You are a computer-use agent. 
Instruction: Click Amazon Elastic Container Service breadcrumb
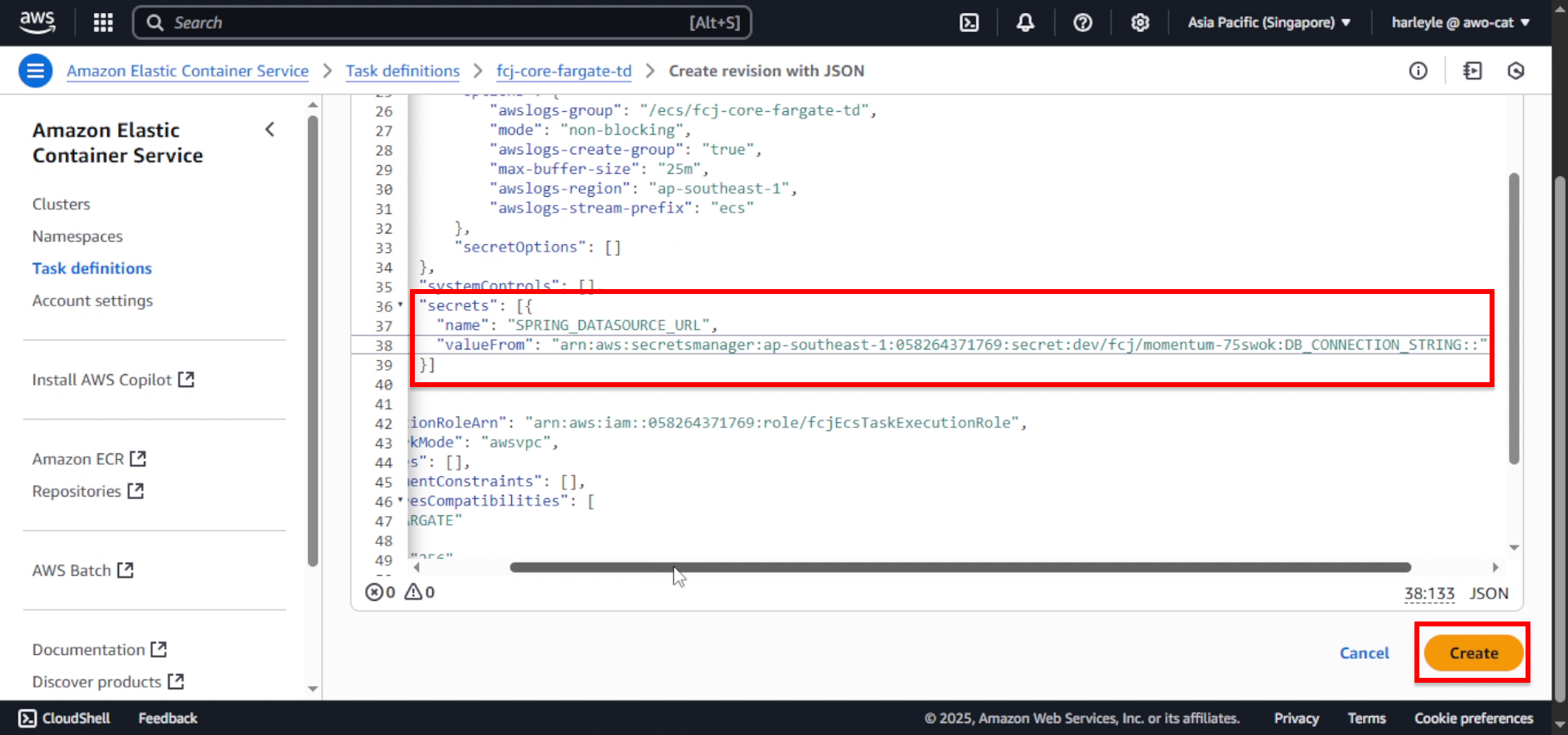click(188, 71)
